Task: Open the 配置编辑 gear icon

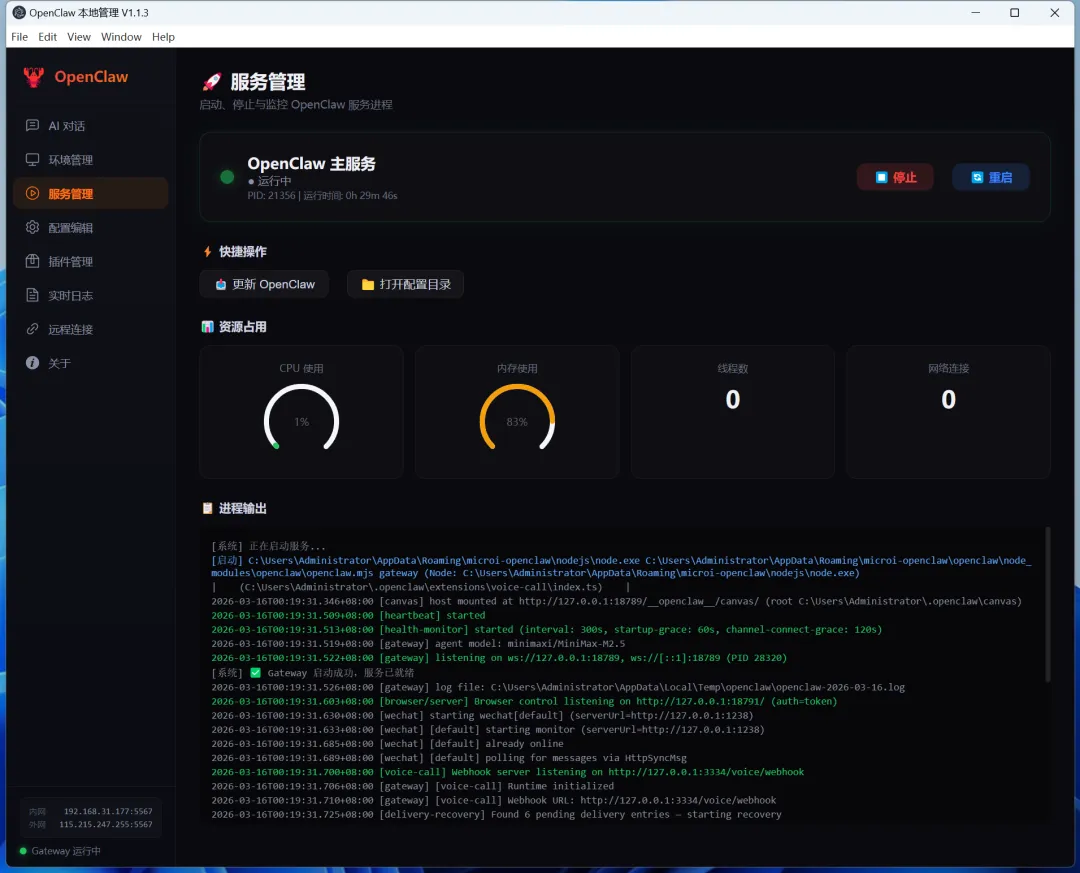Action: [x=32, y=227]
